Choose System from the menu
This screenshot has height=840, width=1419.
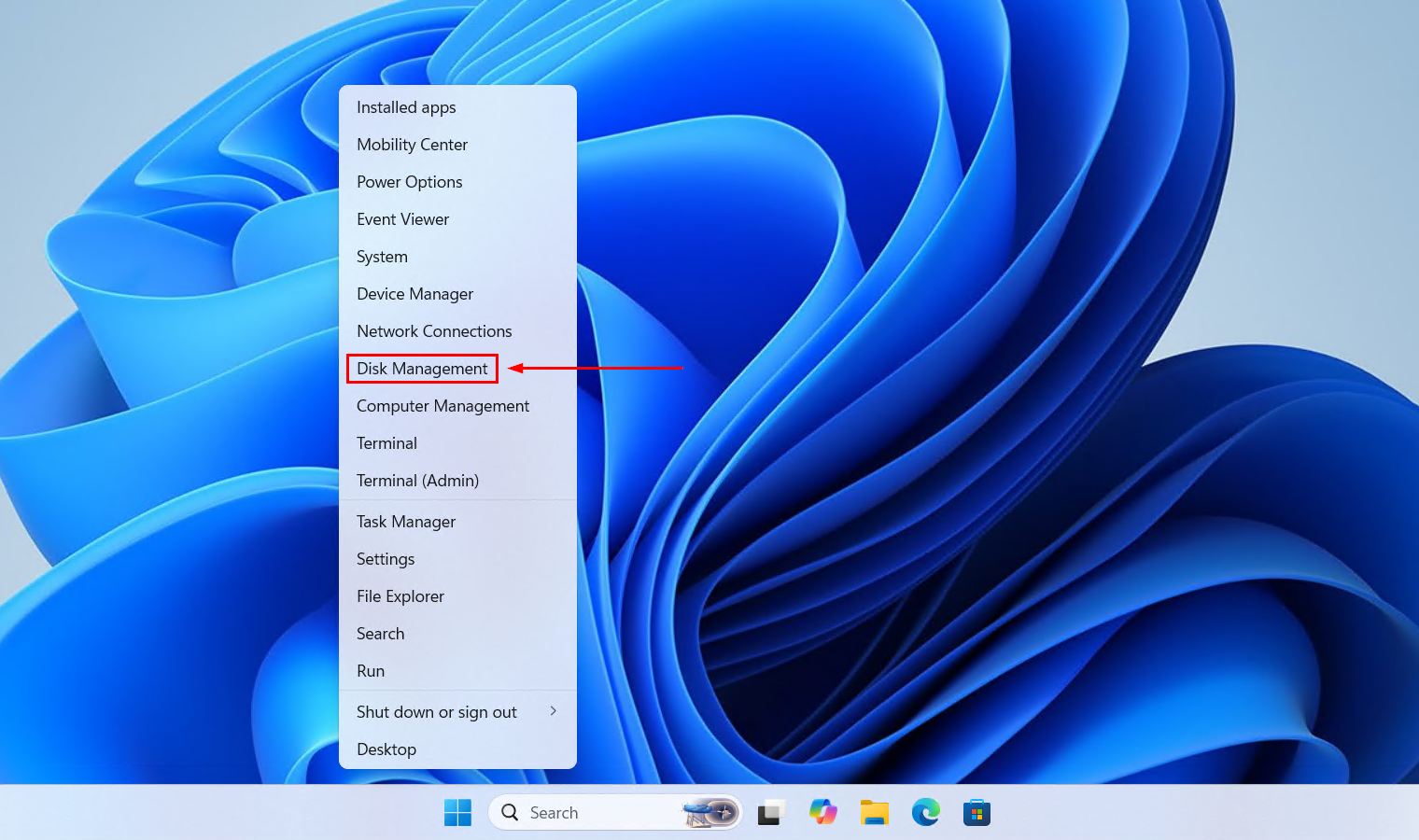click(457, 257)
